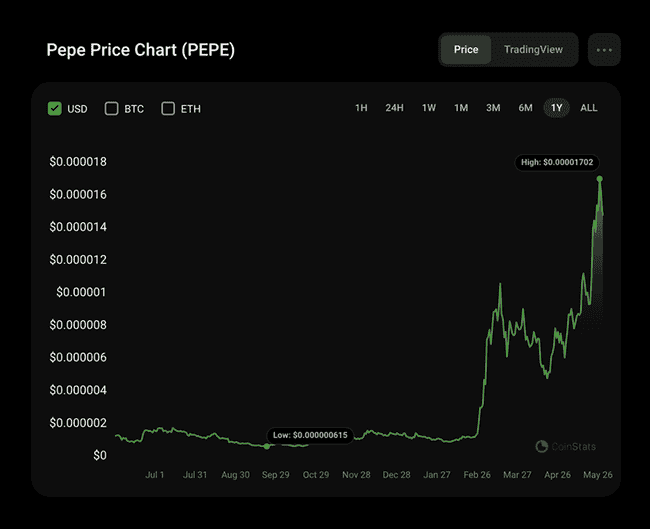The height and width of the screenshot is (529, 650).
Task: Enable the BTC currency checkbox
Action: [x=112, y=108]
